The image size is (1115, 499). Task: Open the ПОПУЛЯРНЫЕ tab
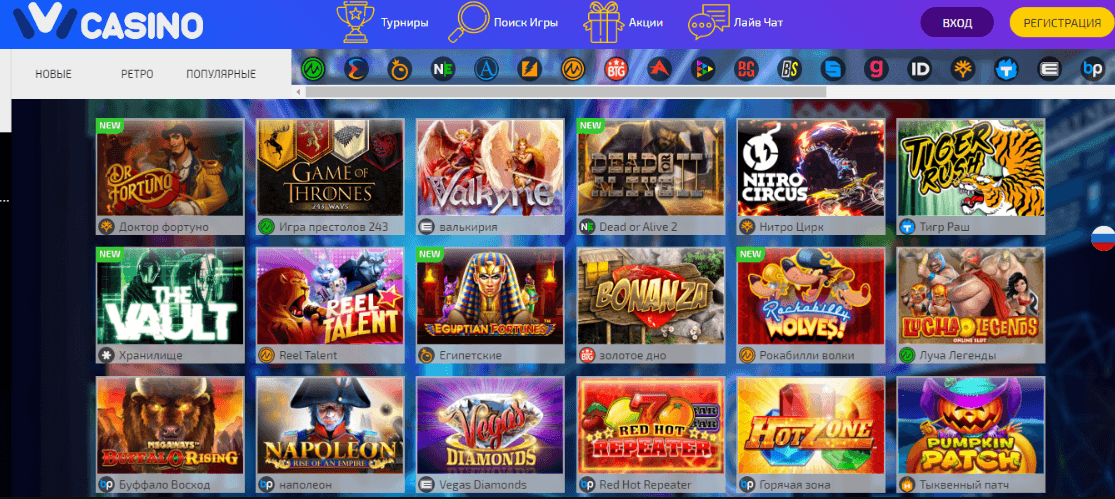pos(221,74)
